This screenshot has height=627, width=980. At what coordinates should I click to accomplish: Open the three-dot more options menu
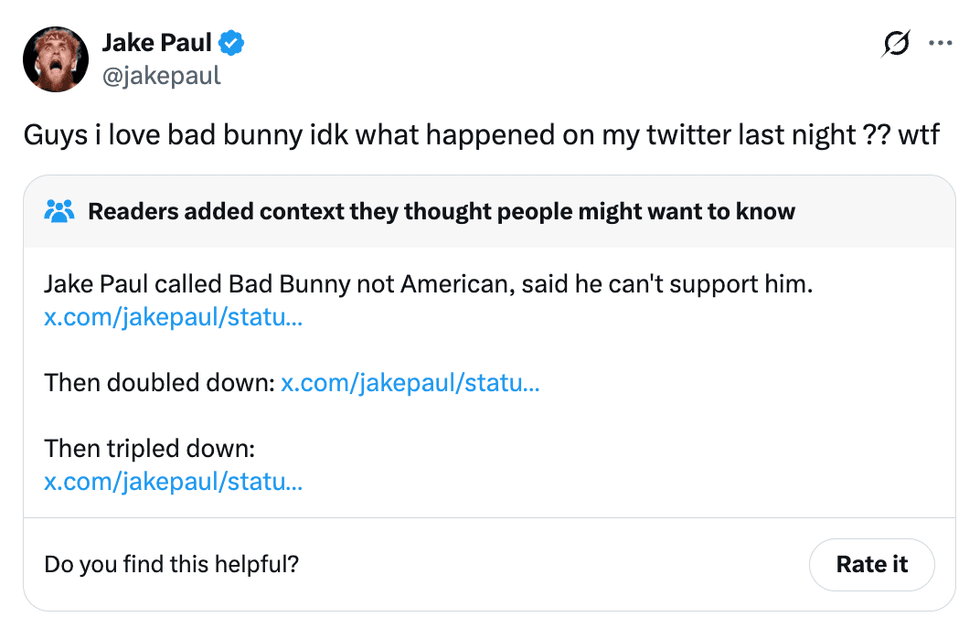click(x=941, y=44)
